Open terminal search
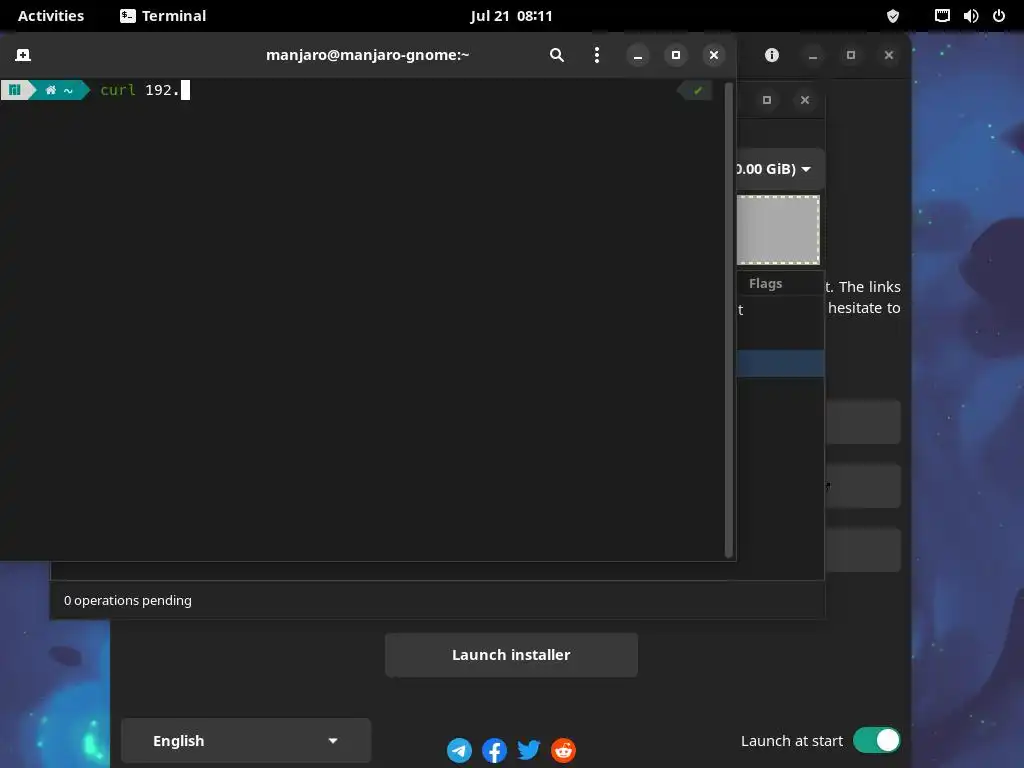Image resolution: width=1024 pixels, height=768 pixels. pyautogui.click(x=556, y=55)
